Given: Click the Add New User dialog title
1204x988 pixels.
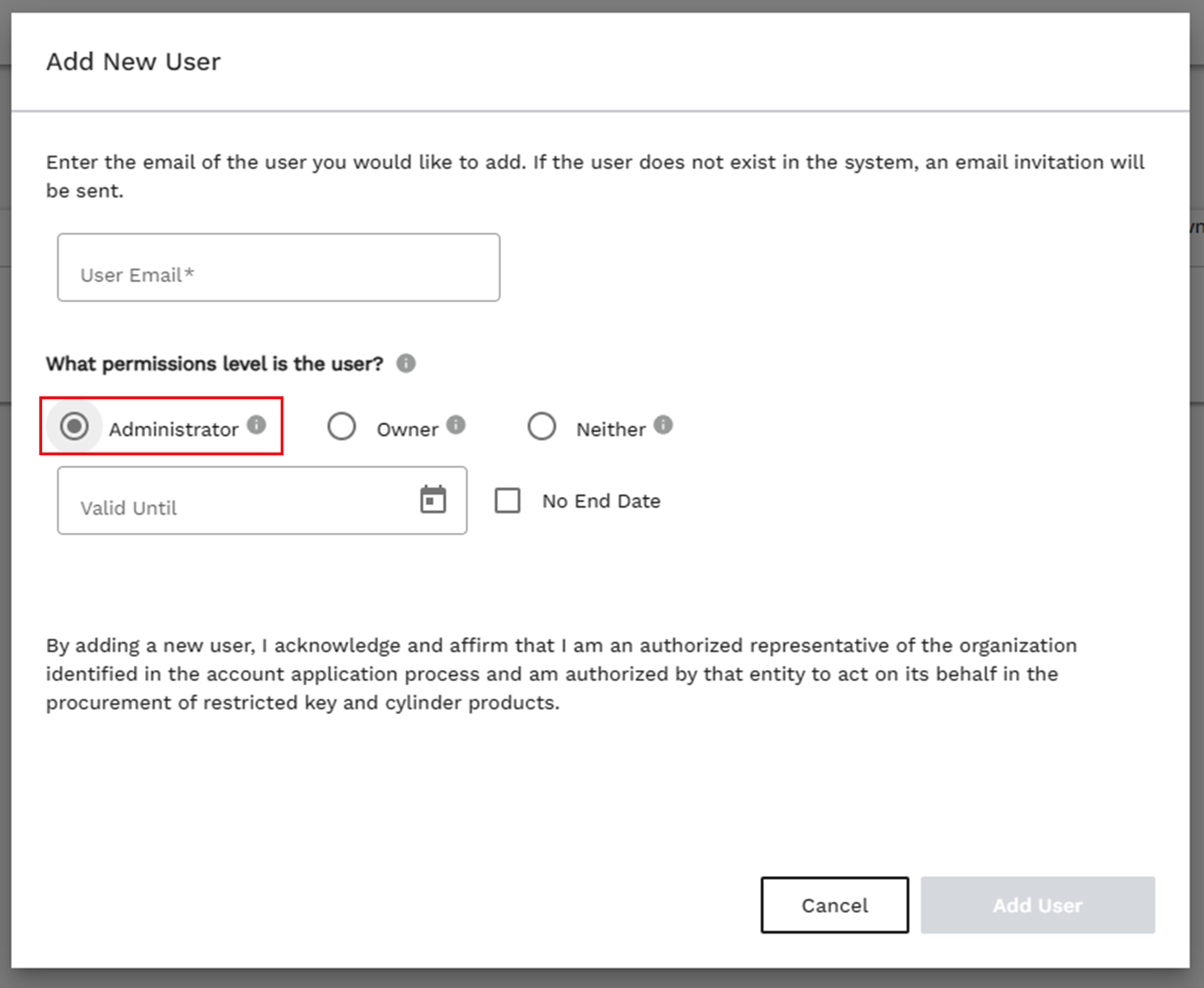Looking at the screenshot, I should point(133,61).
